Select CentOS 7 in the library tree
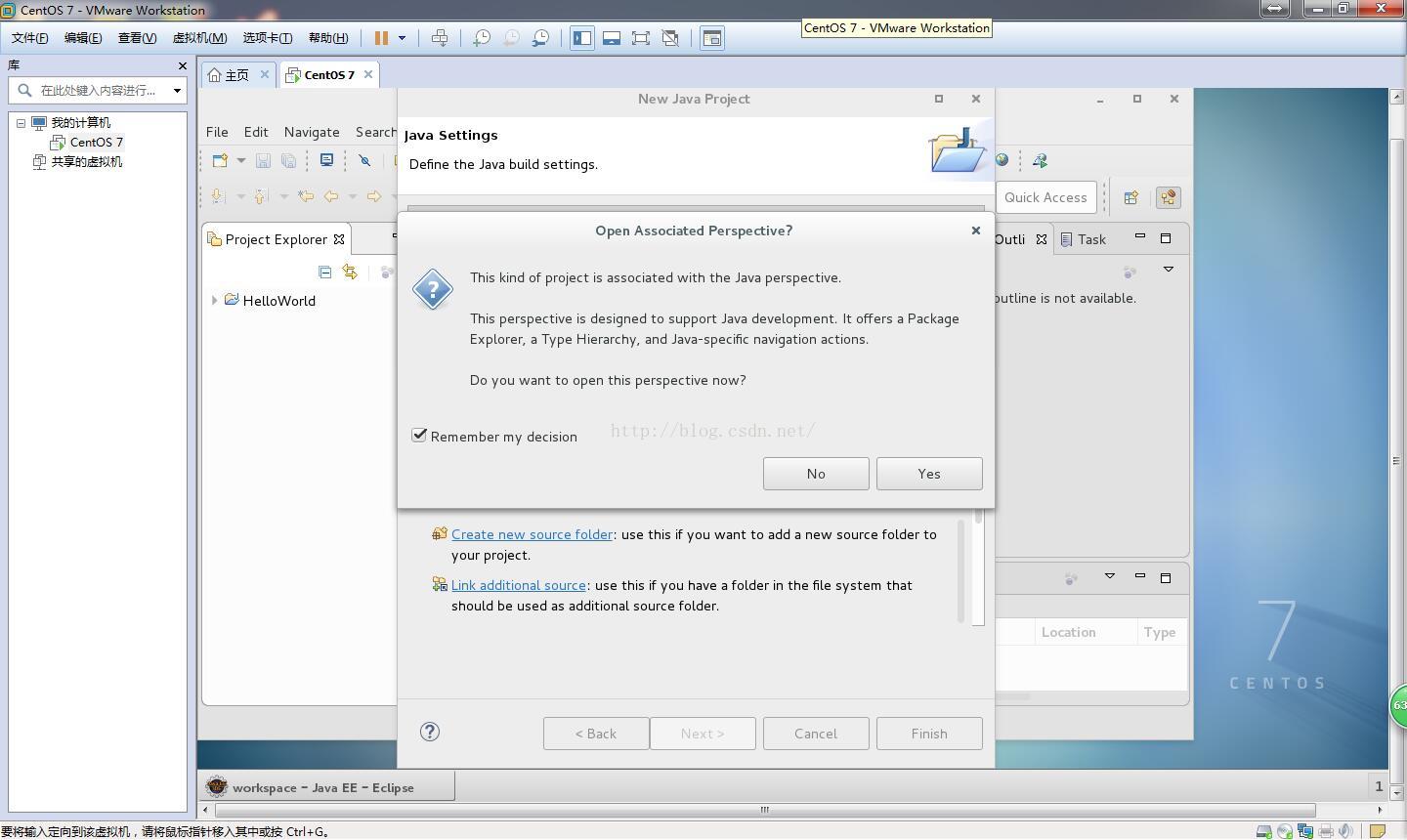 [x=96, y=143]
